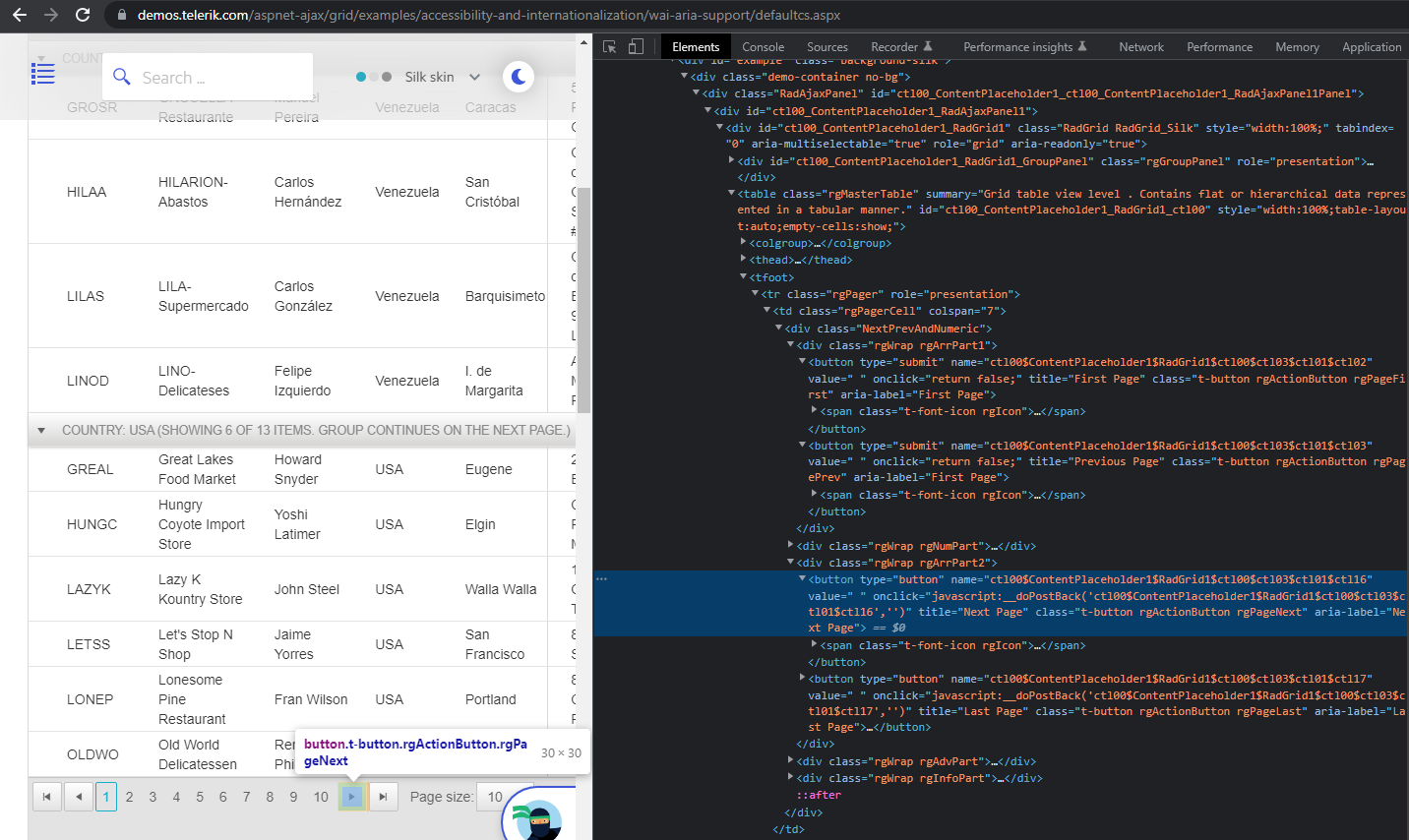Click the three dots beside the selected DOM node
This screenshot has width=1409, height=840.
[x=601, y=579]
